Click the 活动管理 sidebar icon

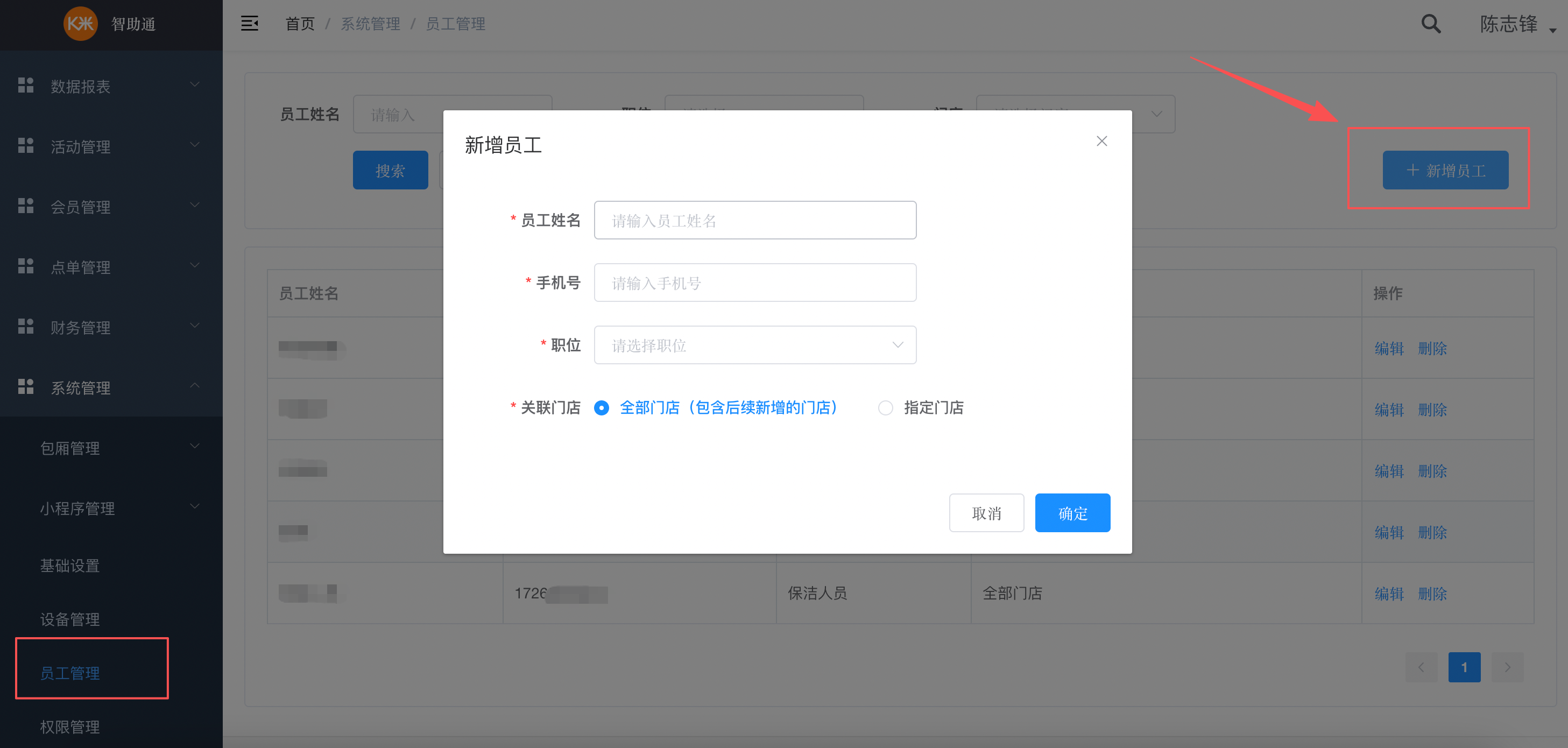coord(26,145)
